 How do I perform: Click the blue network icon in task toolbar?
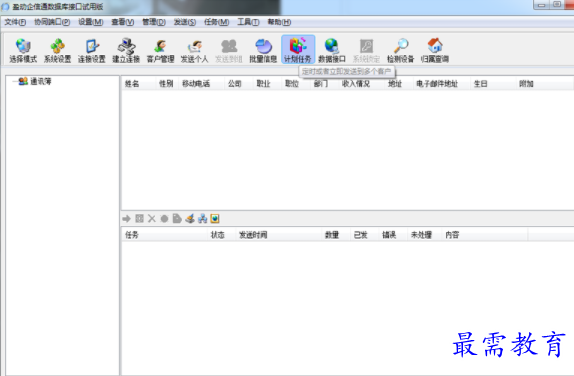pos(202,219)
